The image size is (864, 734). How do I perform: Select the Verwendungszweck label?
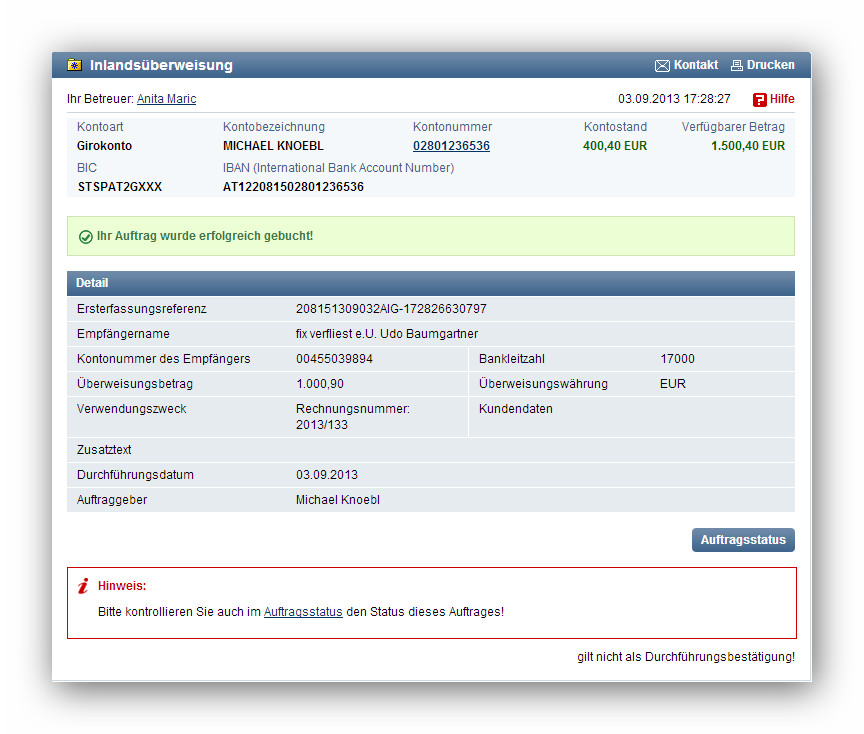tap(132, 409)
